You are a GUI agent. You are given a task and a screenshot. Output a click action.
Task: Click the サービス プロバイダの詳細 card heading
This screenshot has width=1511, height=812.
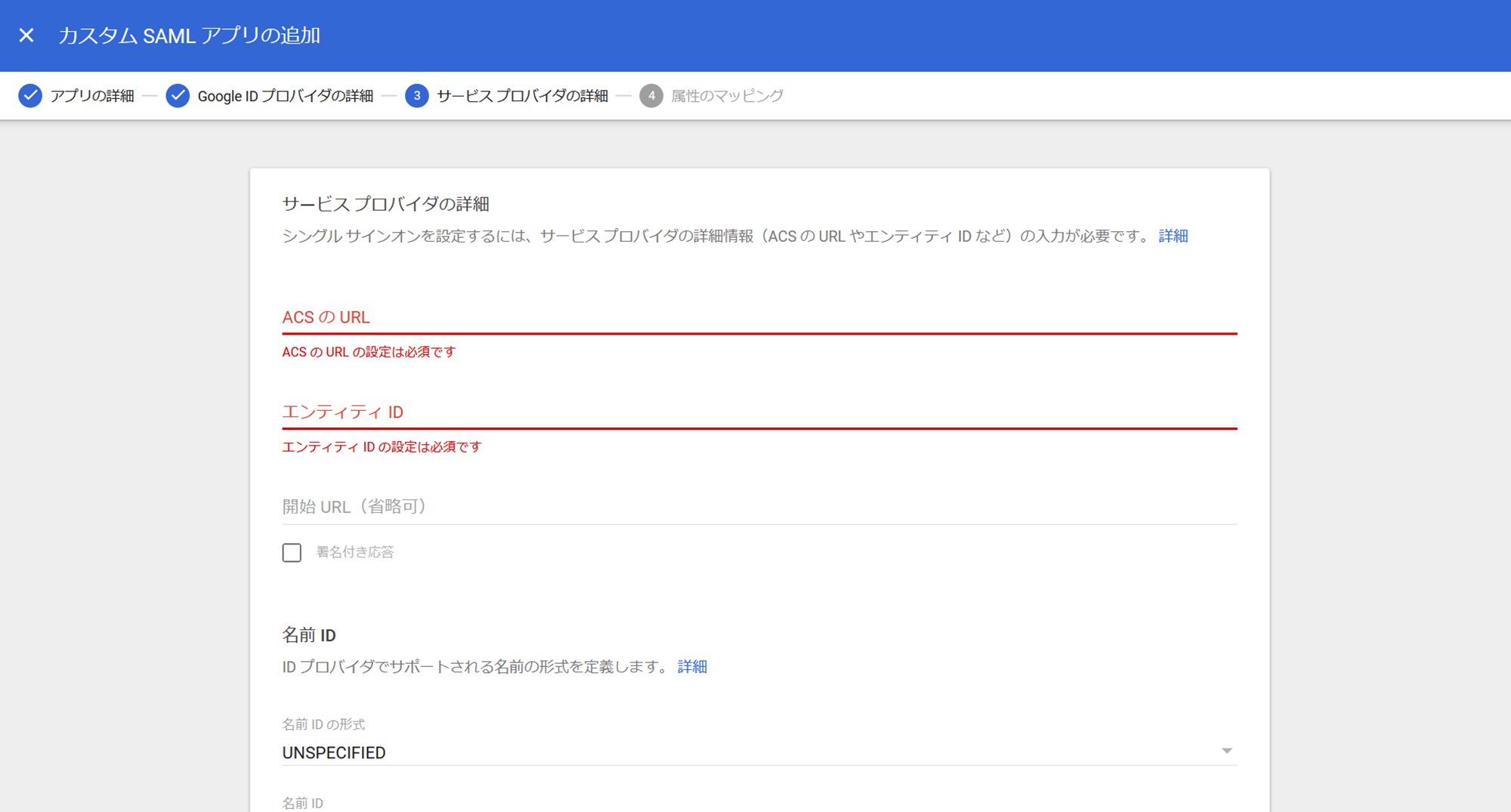385,204
